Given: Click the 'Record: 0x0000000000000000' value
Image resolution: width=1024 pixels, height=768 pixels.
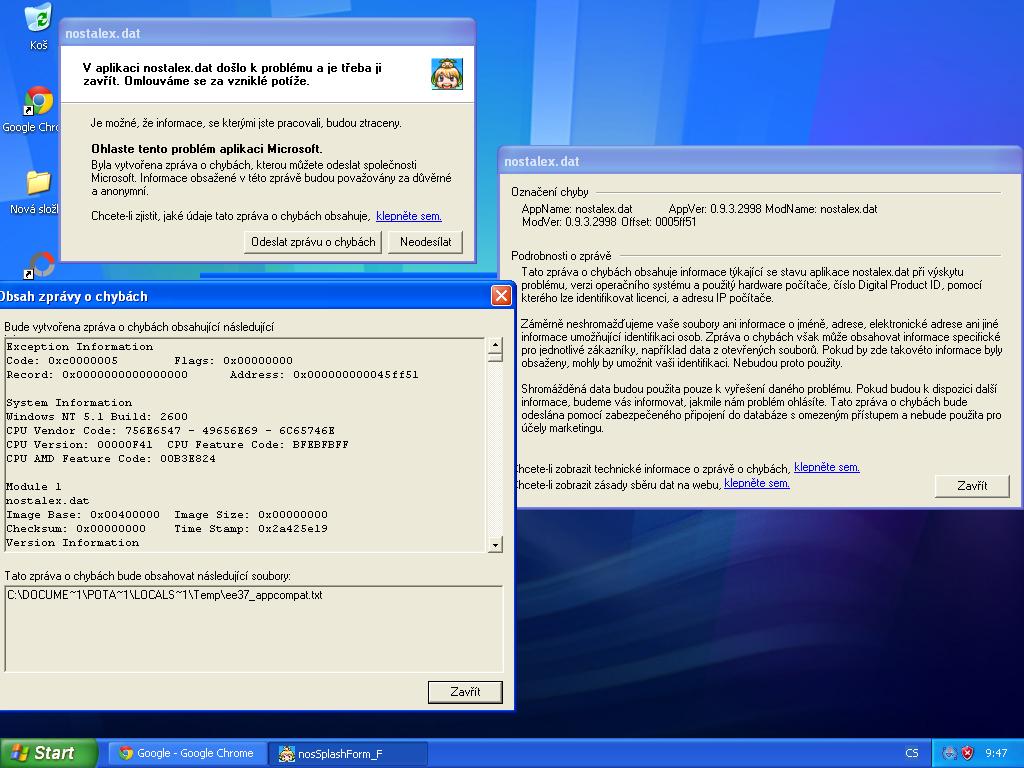Looking at the screenshot, I should (x=97, y=375).
